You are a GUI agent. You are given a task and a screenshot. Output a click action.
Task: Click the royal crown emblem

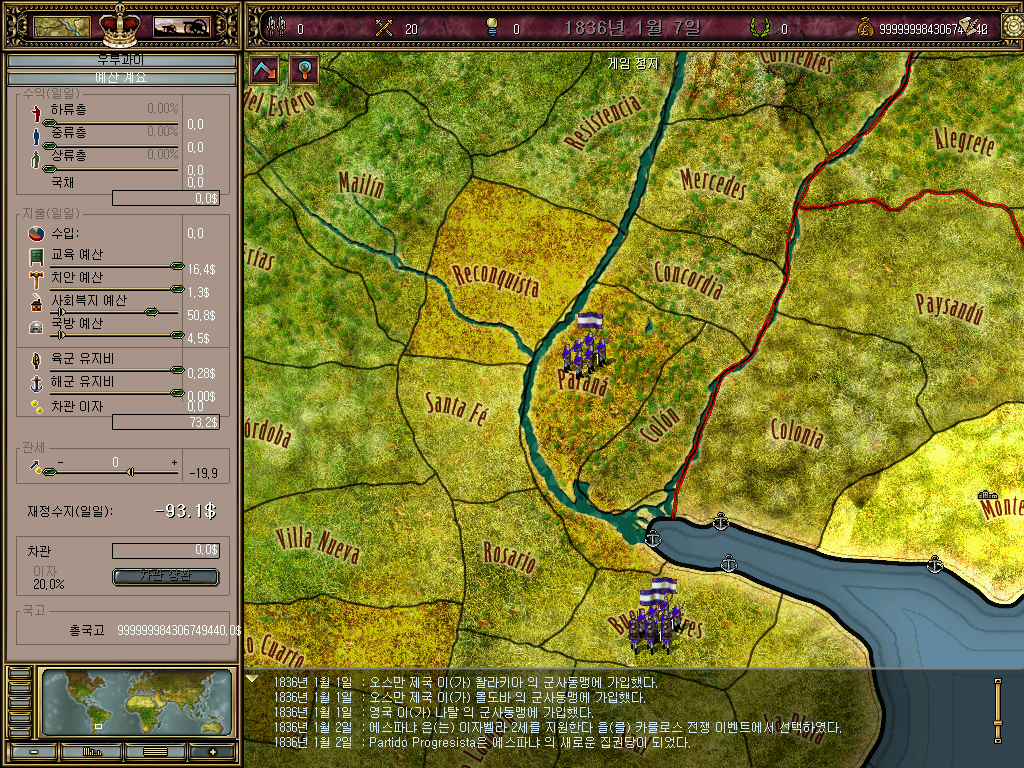coord(120,25)
